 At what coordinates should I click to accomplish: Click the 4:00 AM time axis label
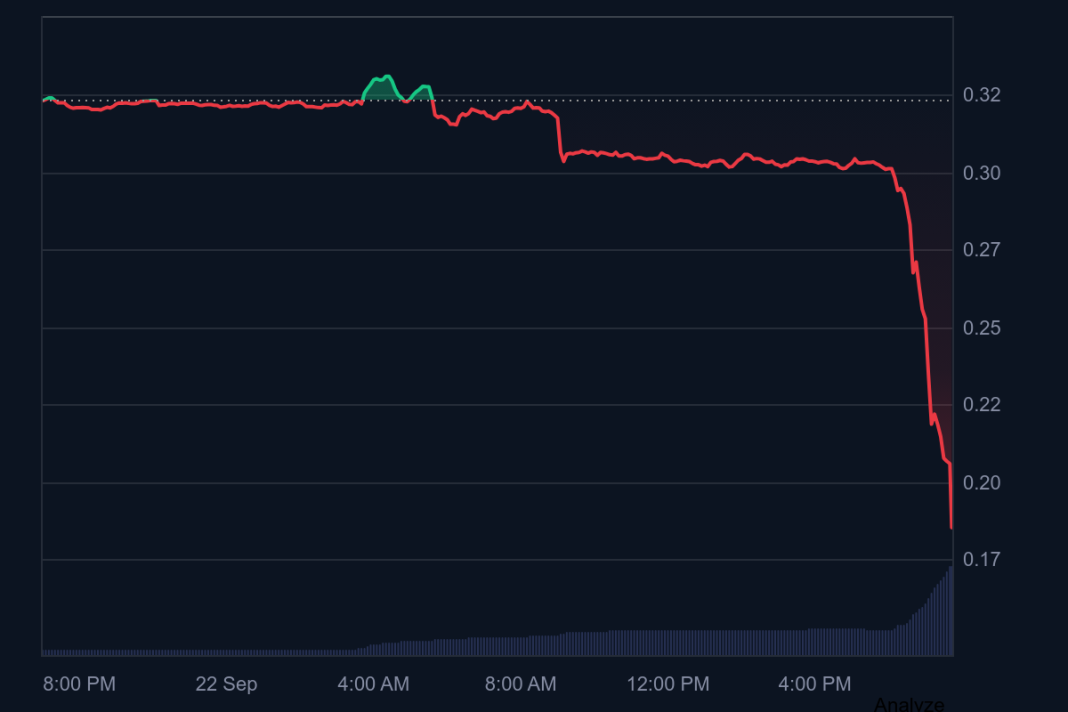[373, 684]
